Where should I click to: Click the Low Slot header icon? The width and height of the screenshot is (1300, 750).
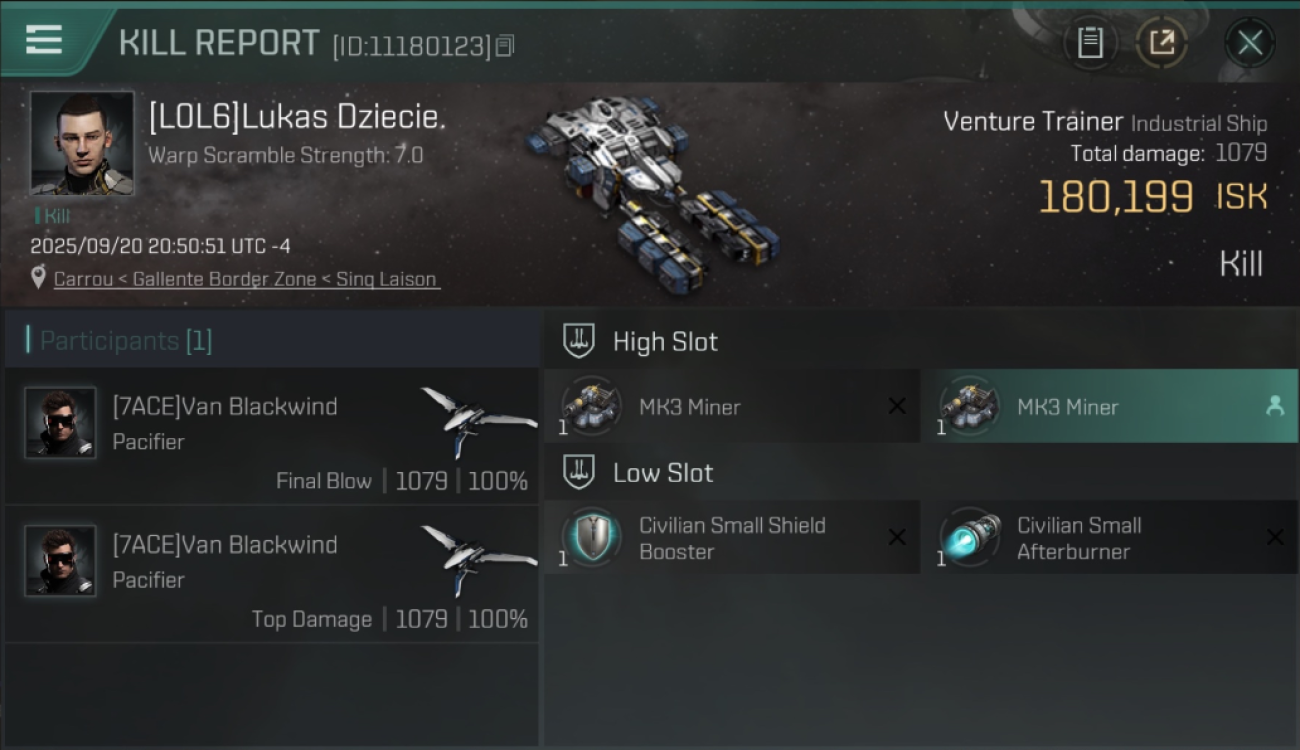pos(579,471)
